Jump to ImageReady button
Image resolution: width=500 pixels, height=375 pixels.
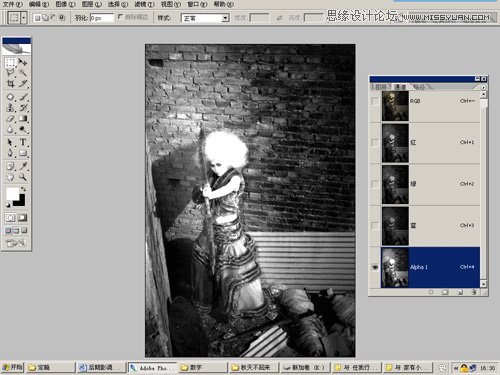pos(15,243)
